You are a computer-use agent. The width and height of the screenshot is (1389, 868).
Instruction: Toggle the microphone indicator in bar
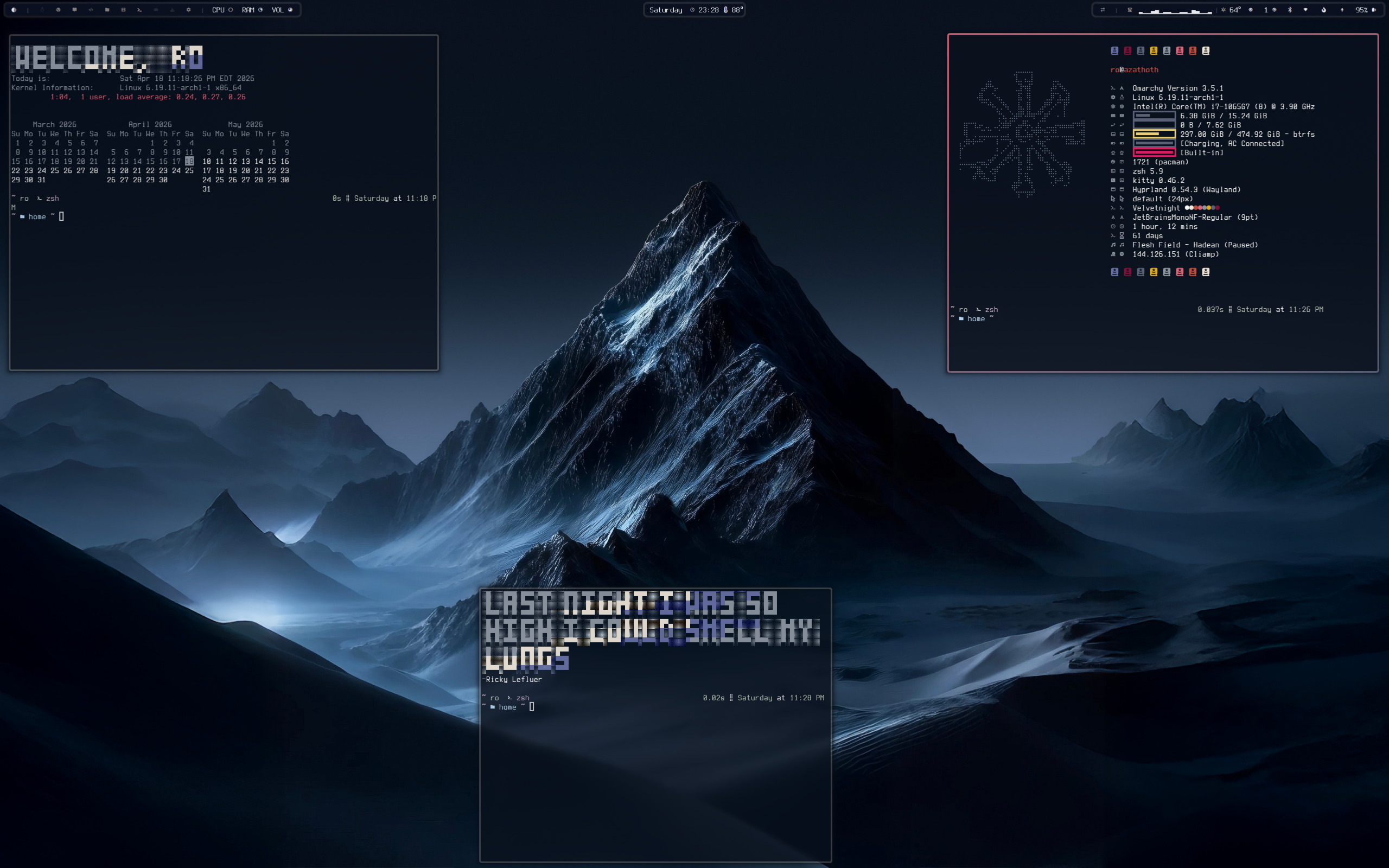(1342, 10)
